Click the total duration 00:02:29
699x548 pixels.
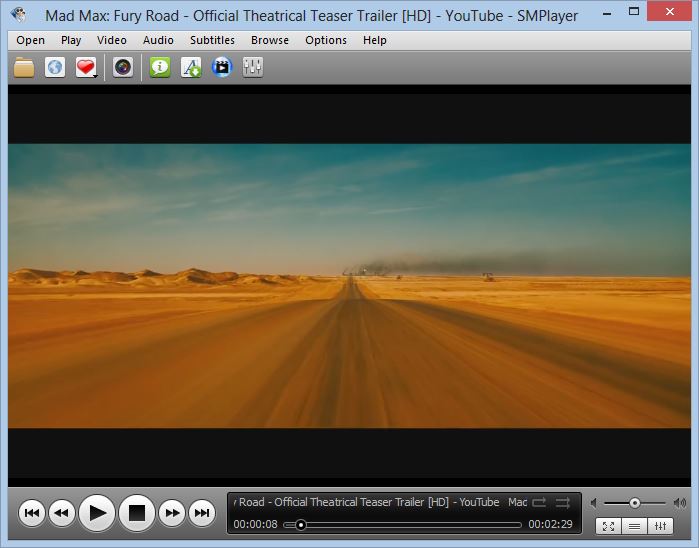point(550,524)
